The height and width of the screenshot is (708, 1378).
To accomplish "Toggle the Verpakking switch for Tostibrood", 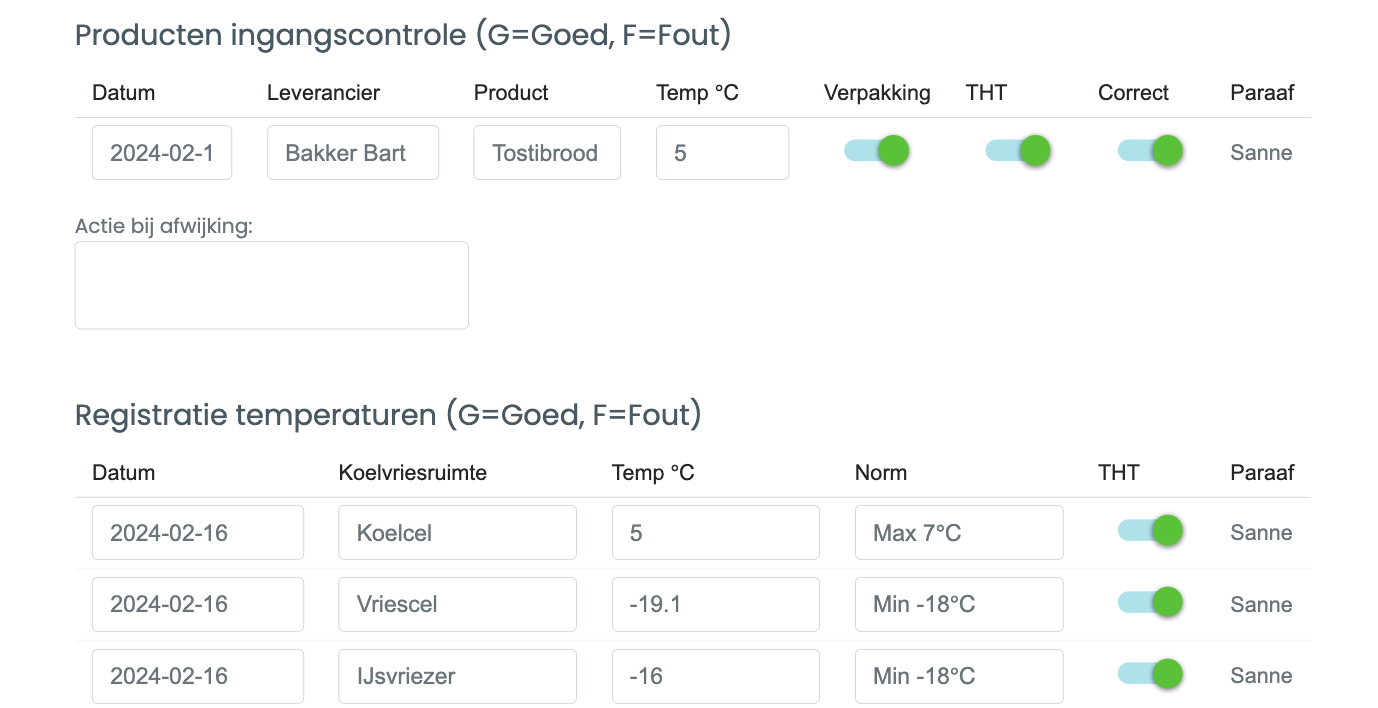I will tap(877, 151).
